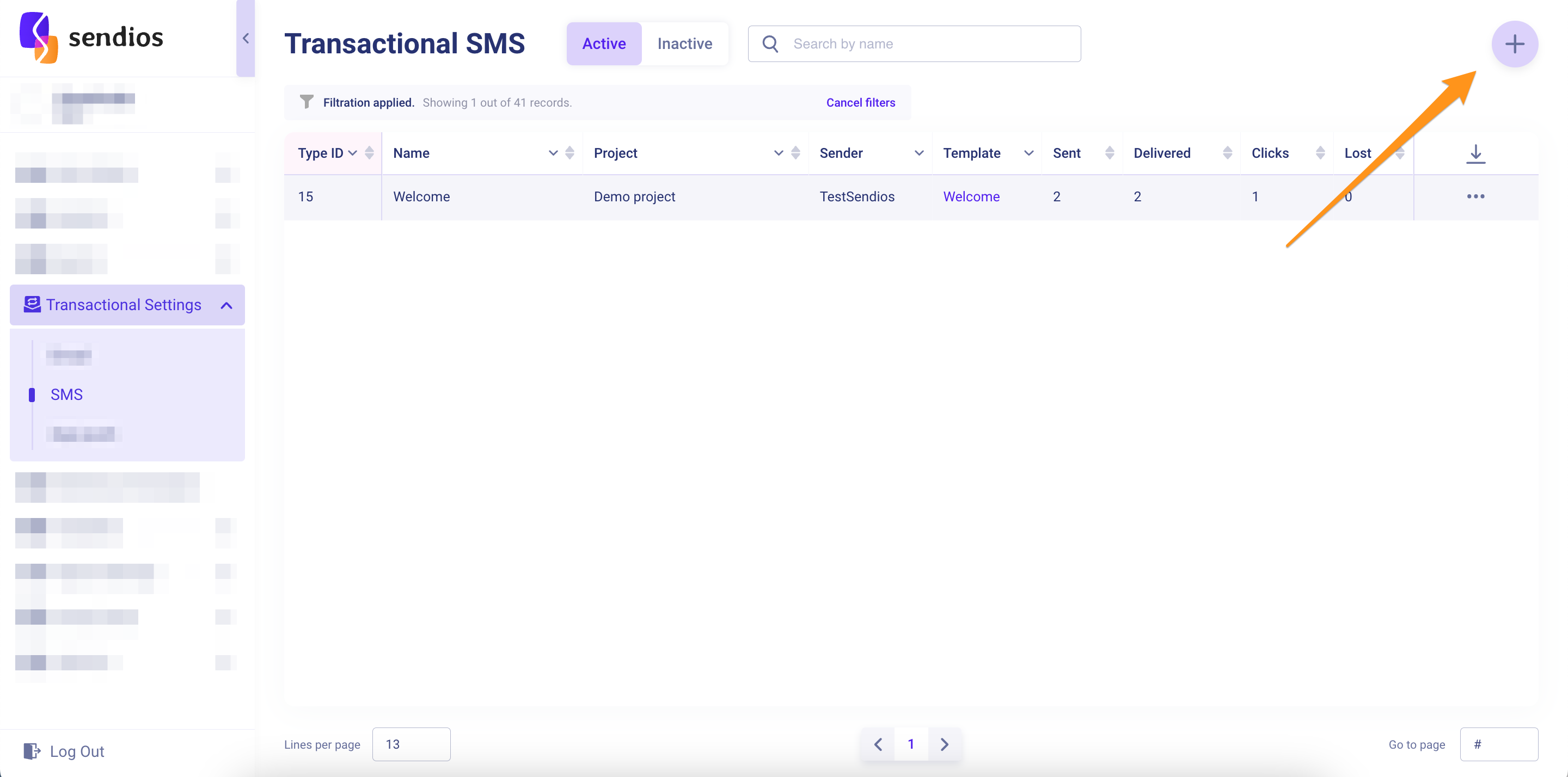Click the Log Out icon
1568x777 pixels.
31,751
